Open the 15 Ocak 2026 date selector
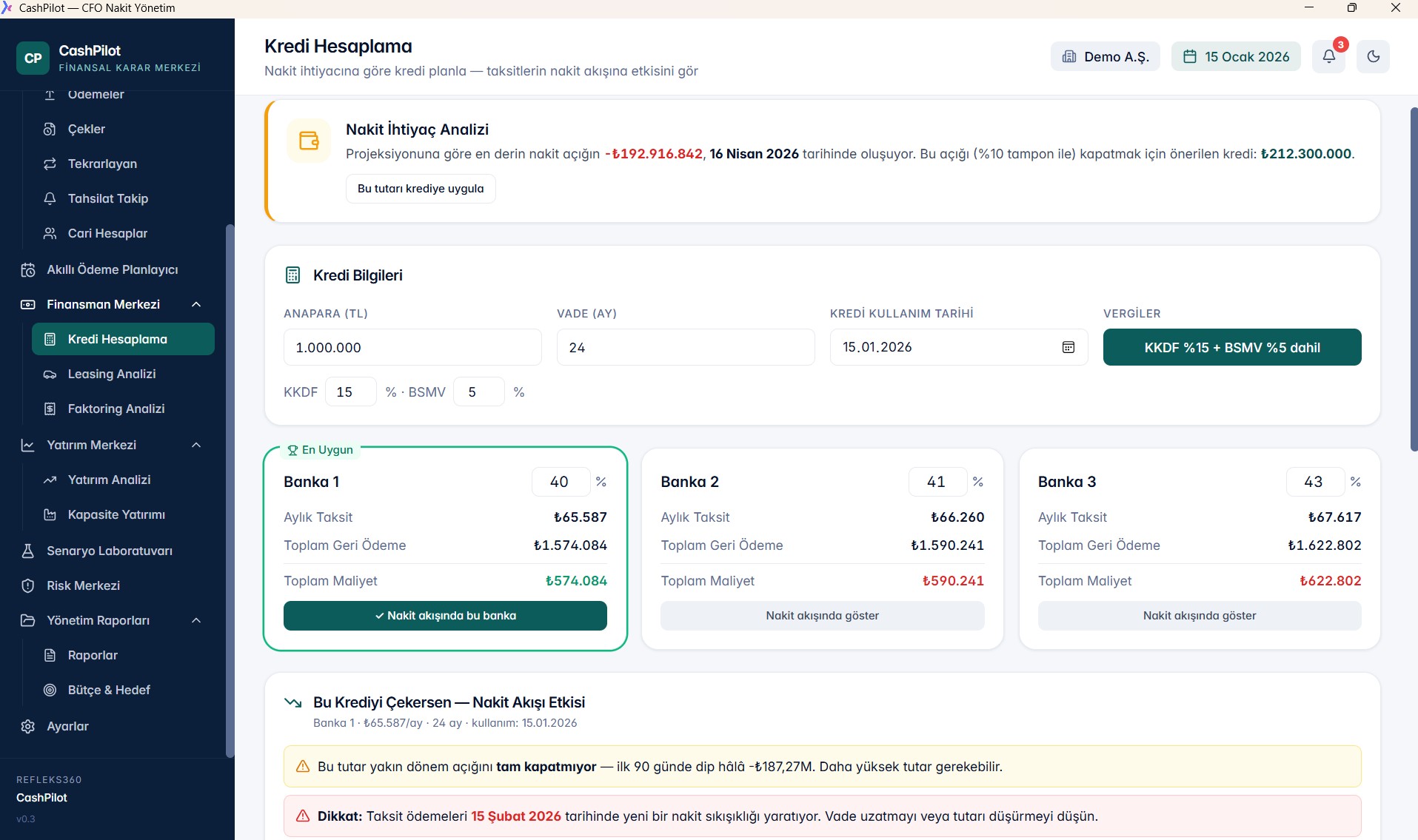The height and width of the screenshot is (840, 1418). pos(1236,57)
